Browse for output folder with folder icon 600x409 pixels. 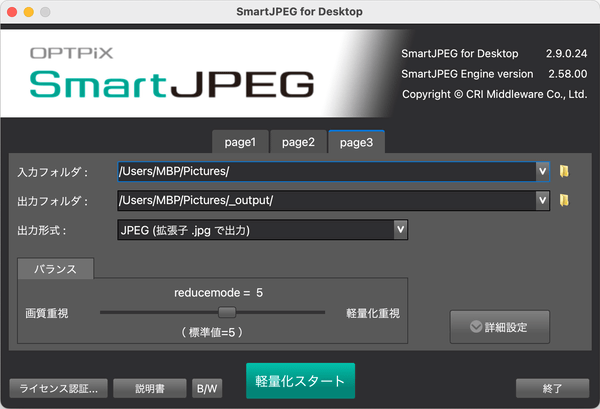coord(564,200)
